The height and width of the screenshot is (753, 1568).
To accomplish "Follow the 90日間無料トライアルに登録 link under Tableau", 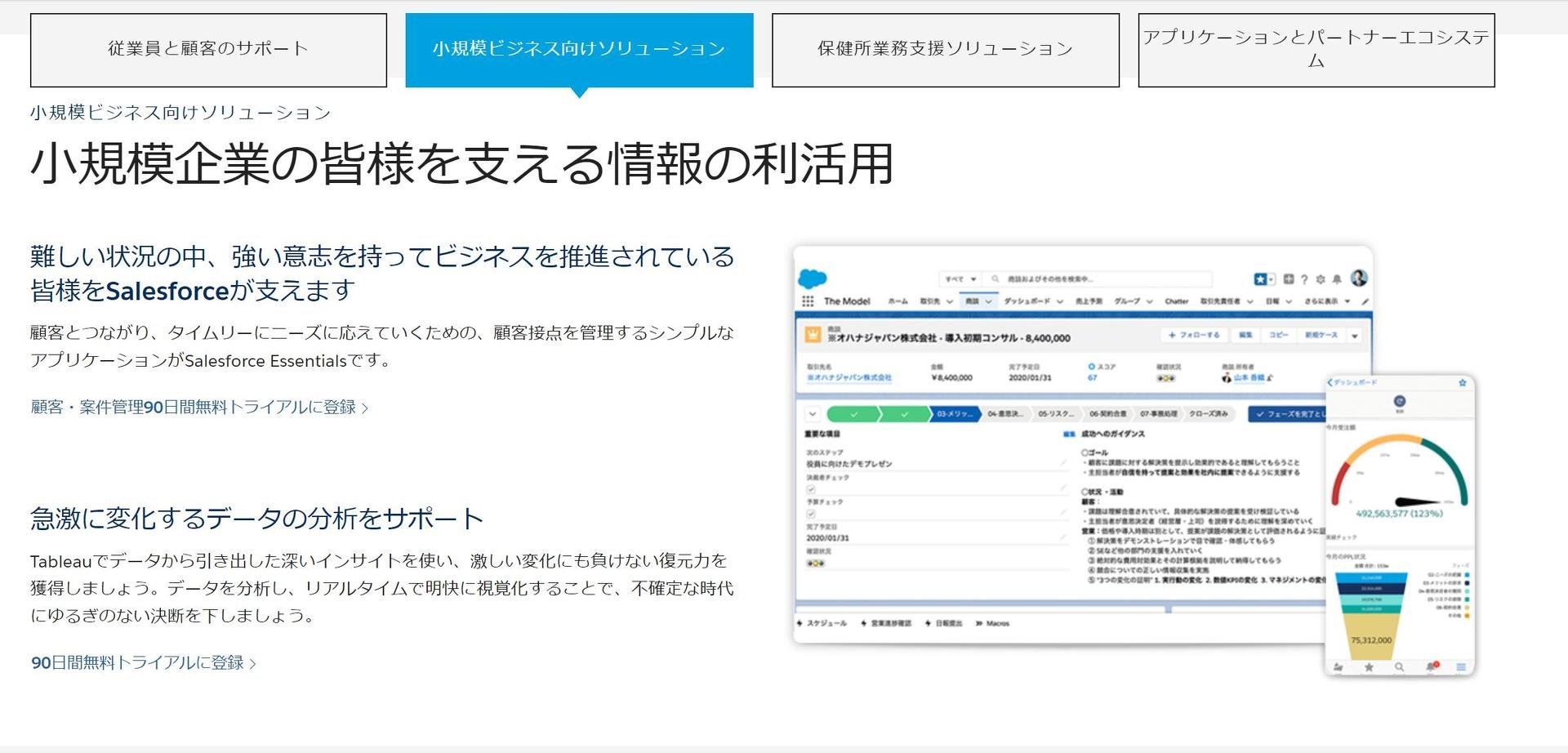I will coord(144,662).
